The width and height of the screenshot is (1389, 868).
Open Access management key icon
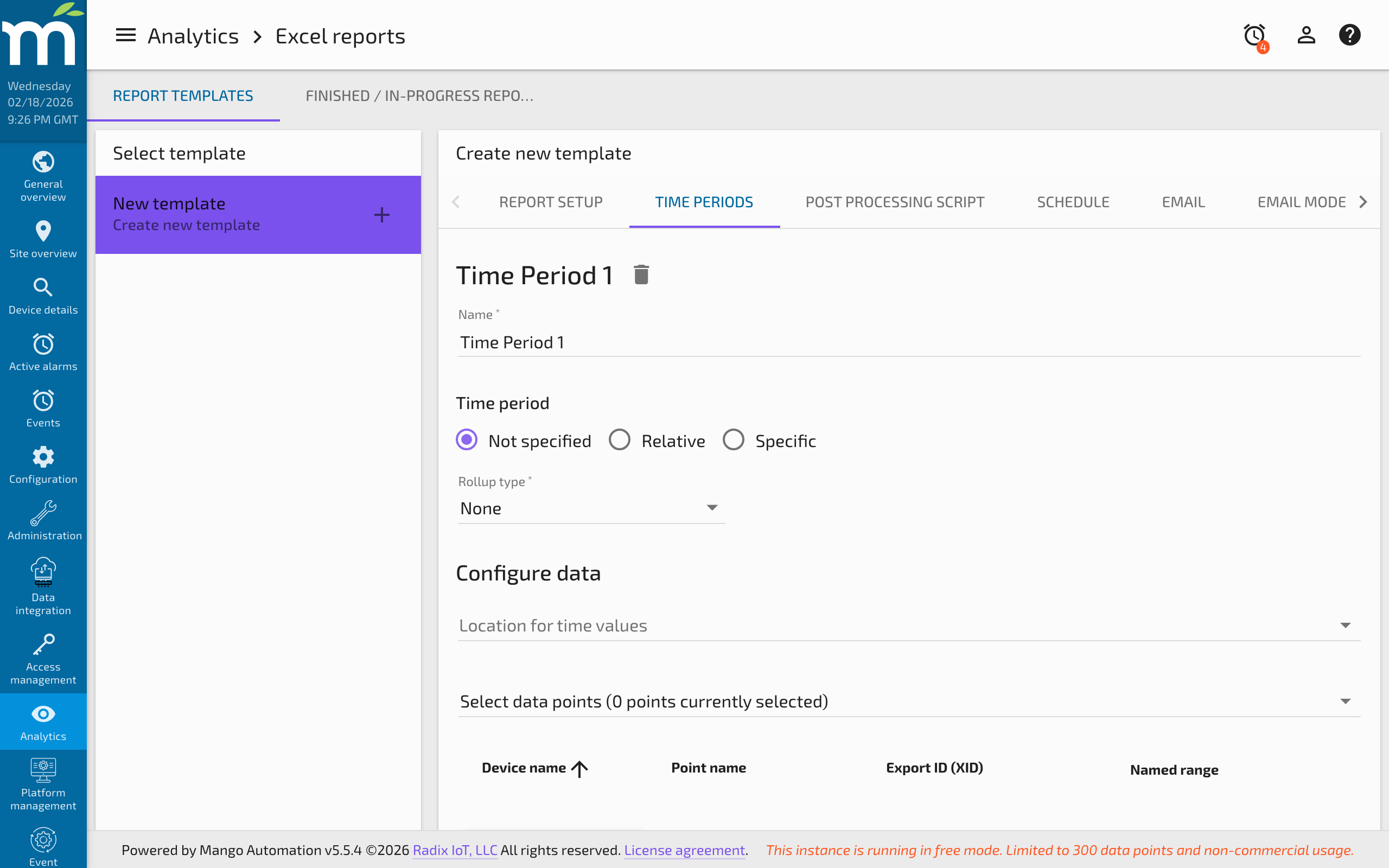click(43, 659)
